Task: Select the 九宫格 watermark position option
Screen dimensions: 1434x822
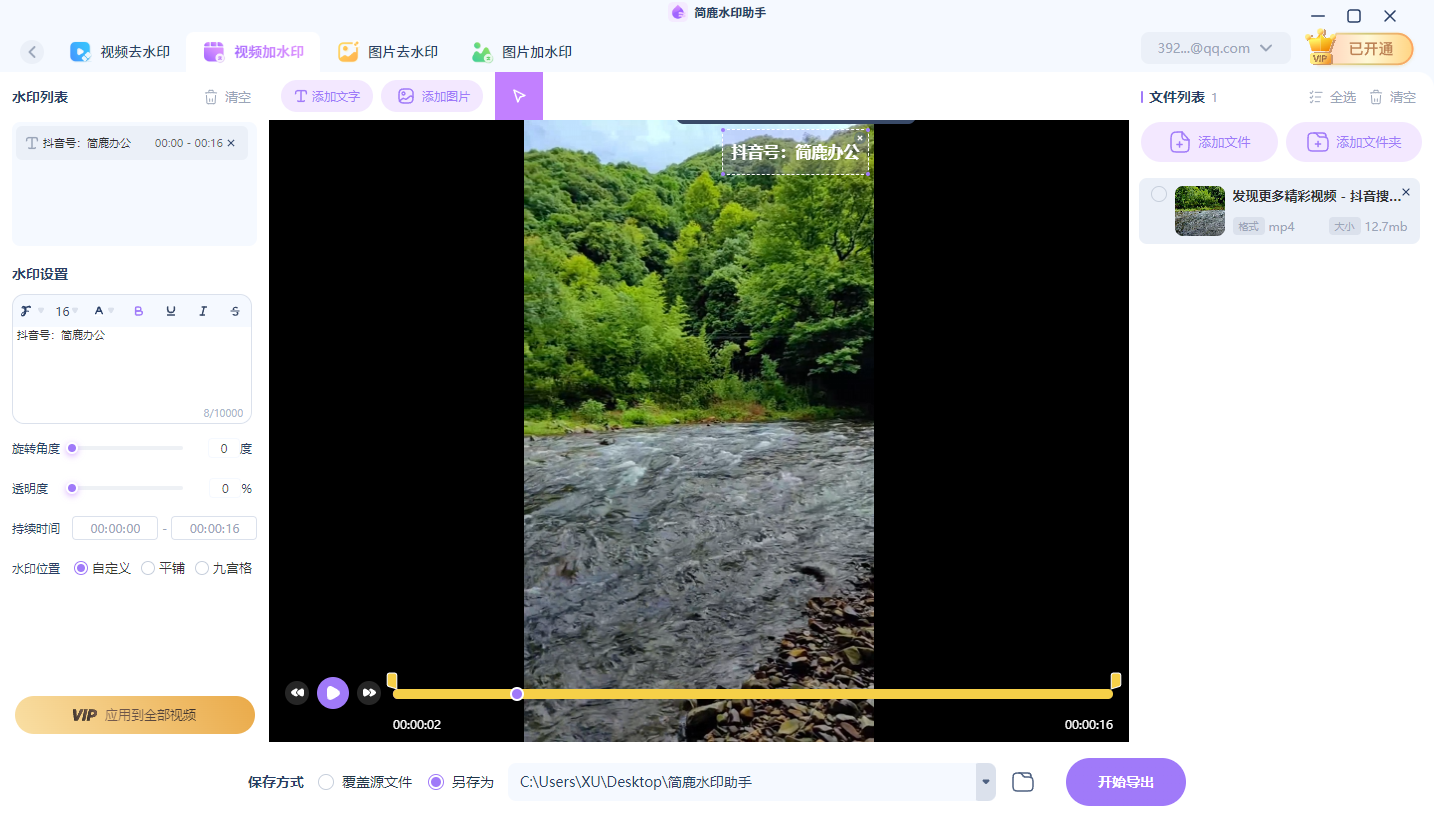Action: (x=224, y=568)
